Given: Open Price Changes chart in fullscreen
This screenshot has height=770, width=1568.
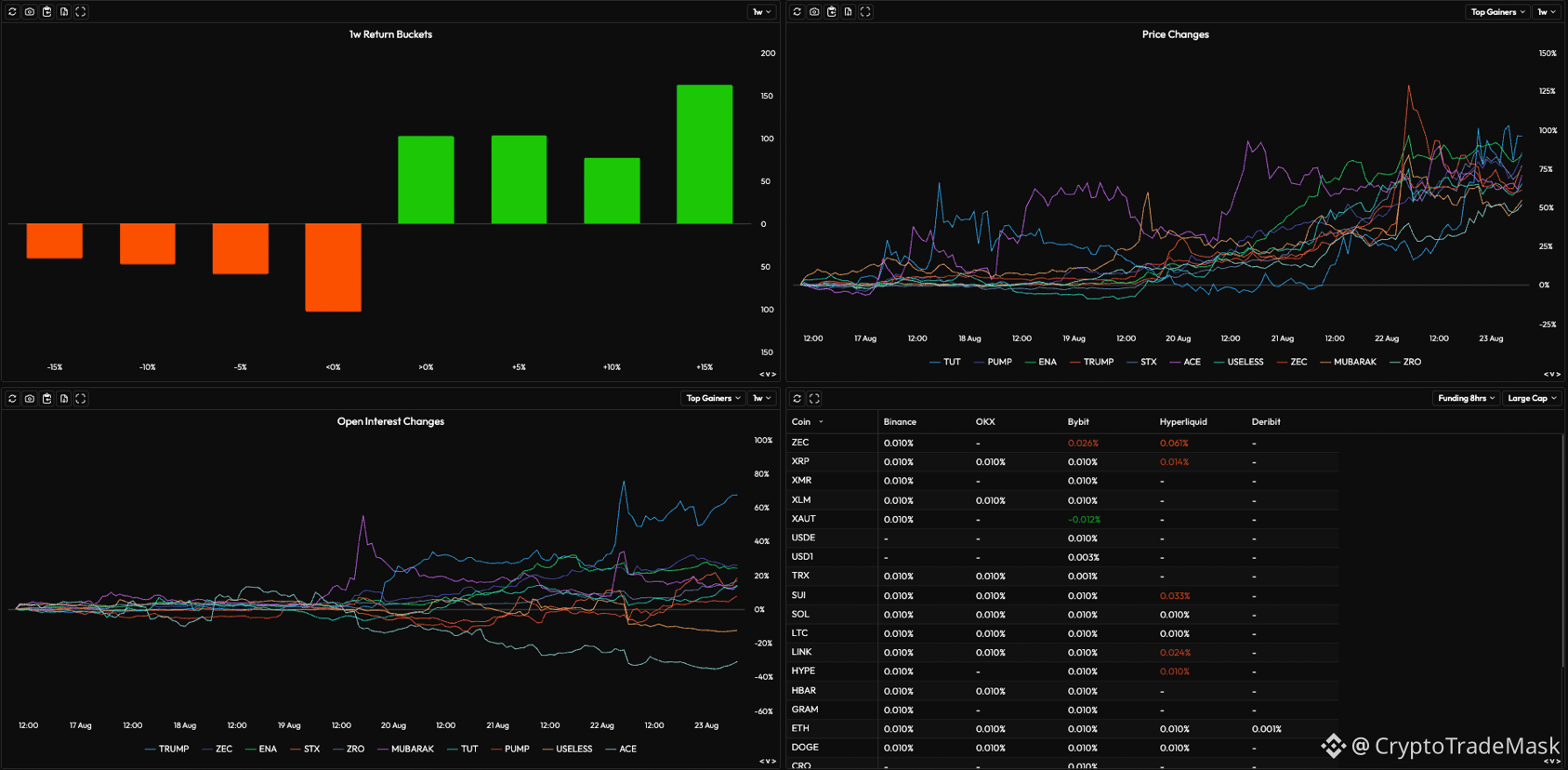Looking at the screenshot, I should click(865, 12).
